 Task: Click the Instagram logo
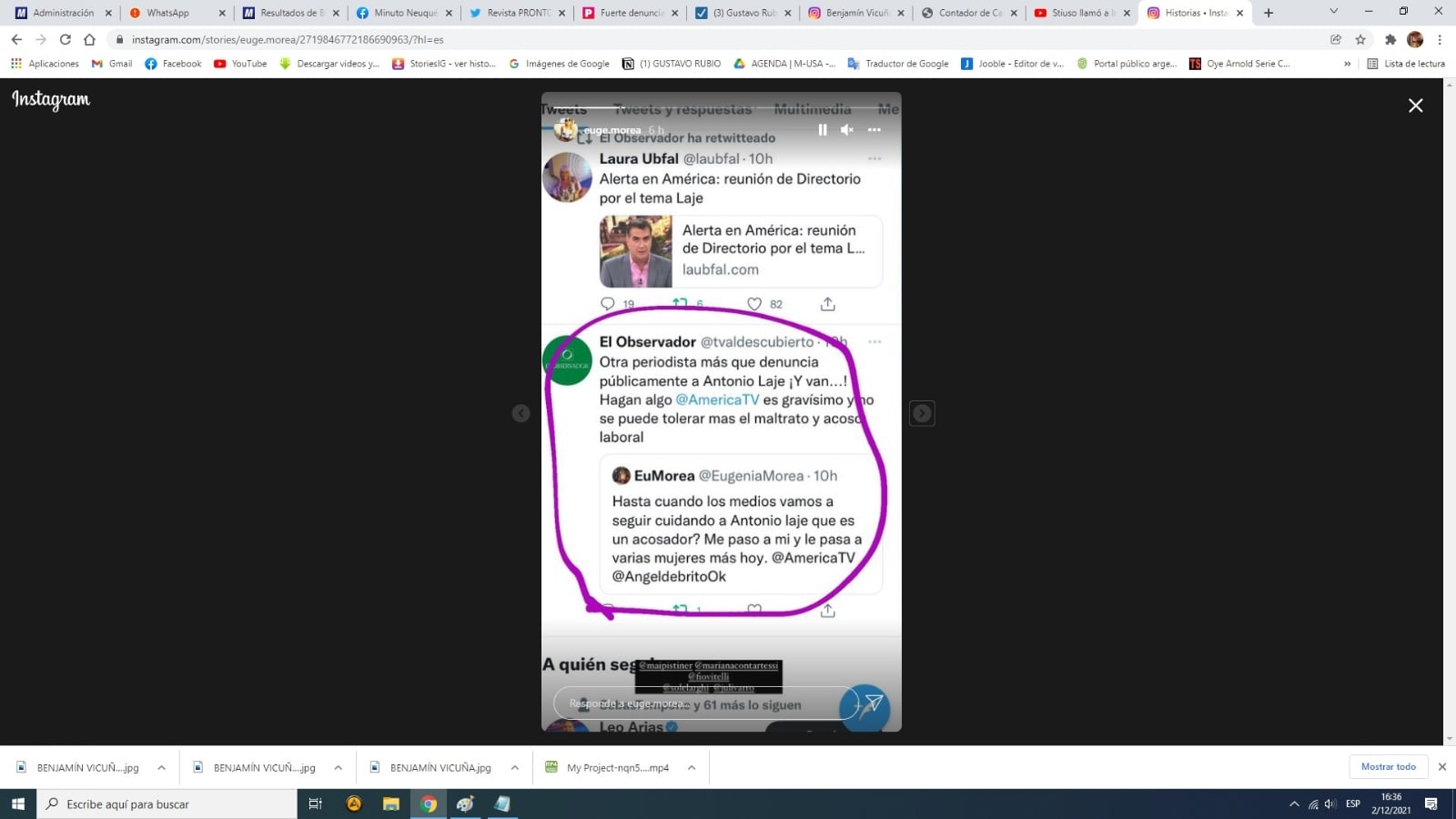pyautogui.click(x=51, y=99)
